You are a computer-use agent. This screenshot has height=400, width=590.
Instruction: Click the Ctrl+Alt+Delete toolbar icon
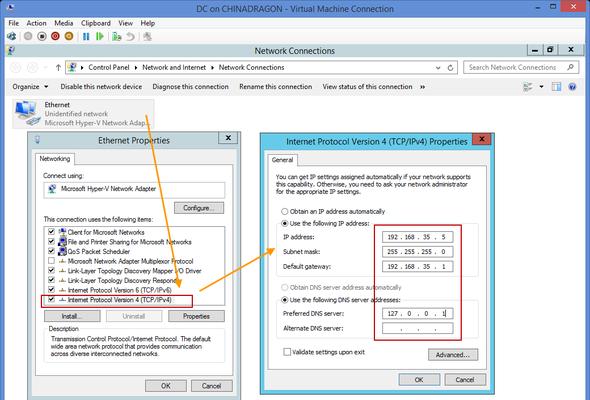click(x=12, y=37)
